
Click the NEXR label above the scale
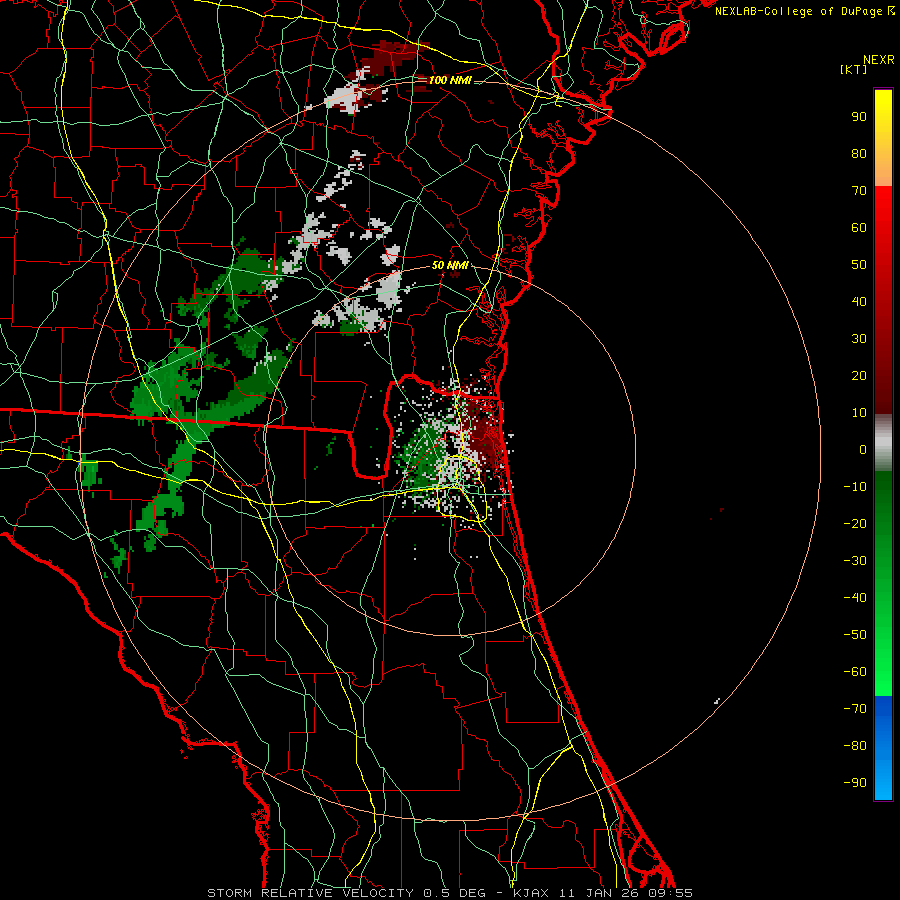(879, 60)
